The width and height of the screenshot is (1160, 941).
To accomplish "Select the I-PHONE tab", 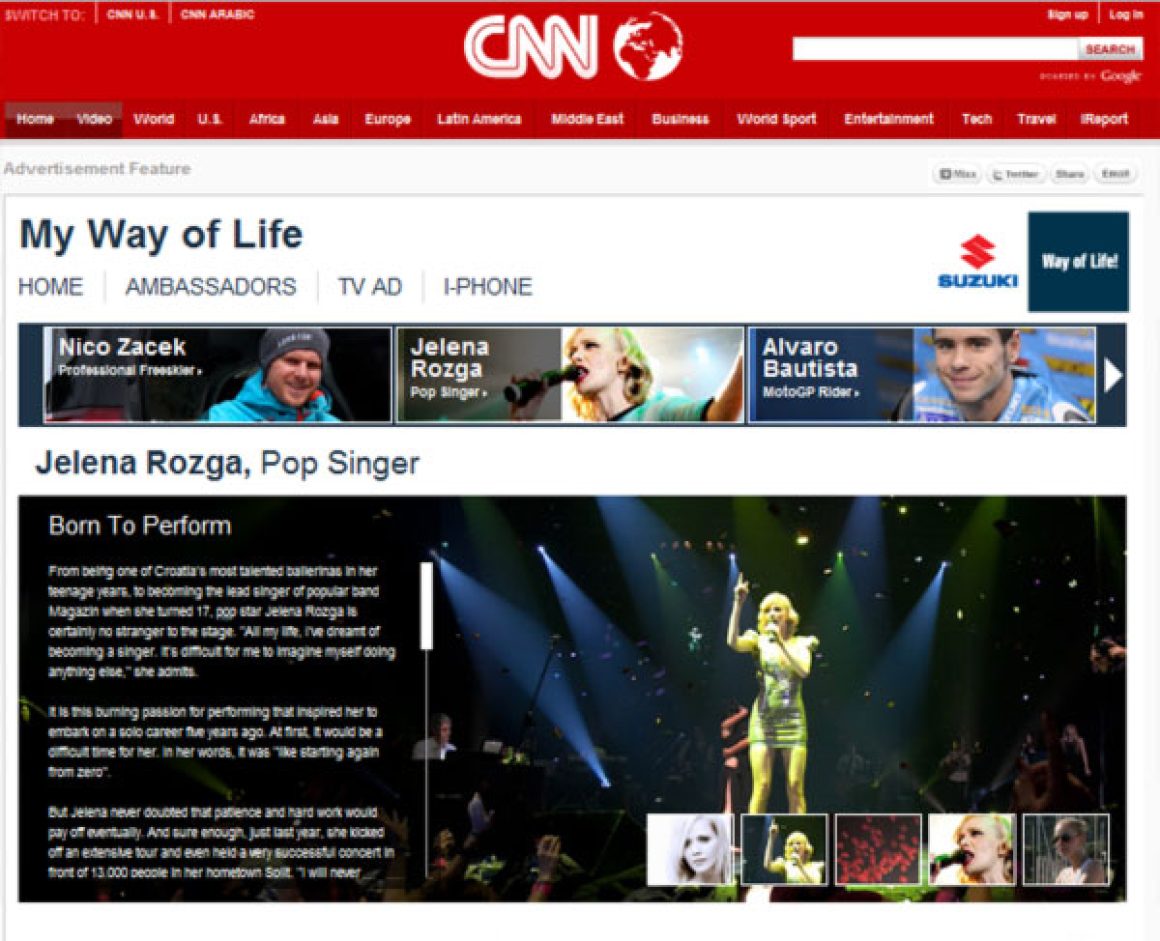I will pyautogui.click(x=488, y=286).
